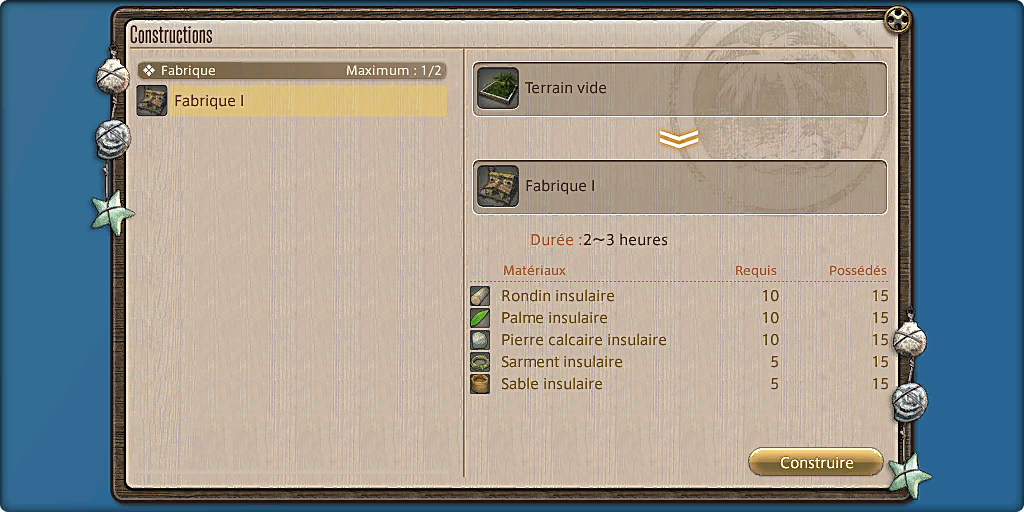Click the Pierre calcaire insulaire stone icon
The height and width of the screenshot is (512, 1024).
(x=480, y=340)
